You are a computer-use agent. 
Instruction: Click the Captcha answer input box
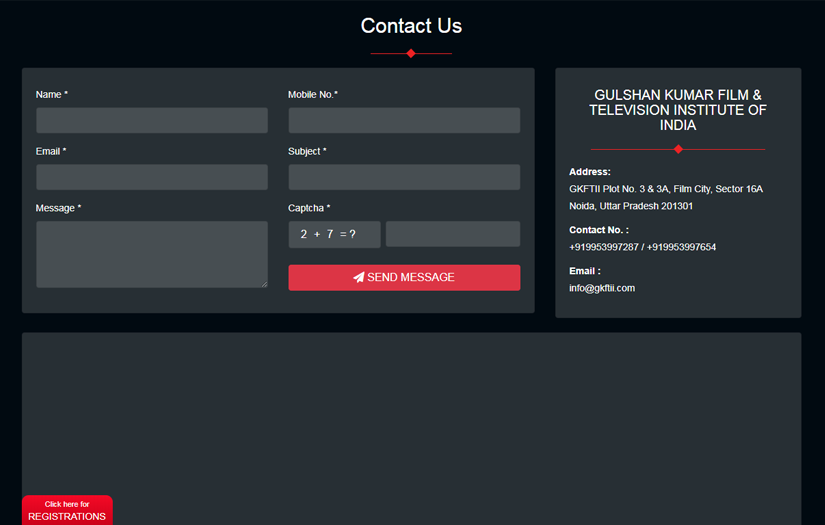click(x=453, y=234)
